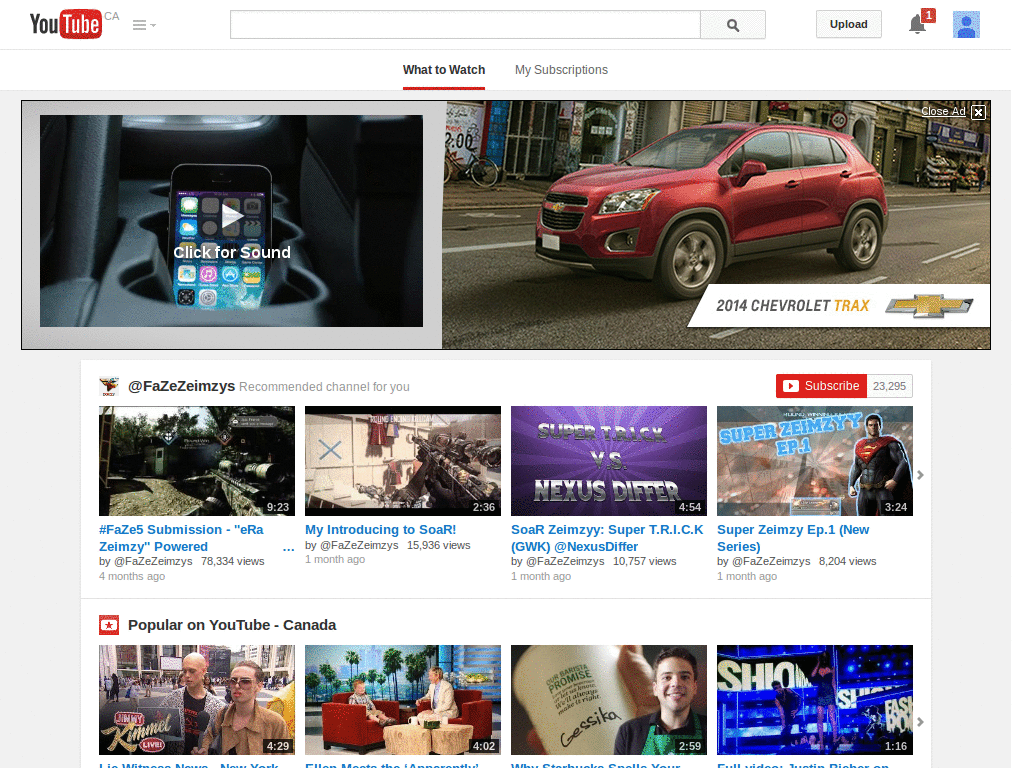Open 'Super Zeimzy Ep.1 (New Series)' title
This screenshot has height=768, width=1024.
click(793, 538)
